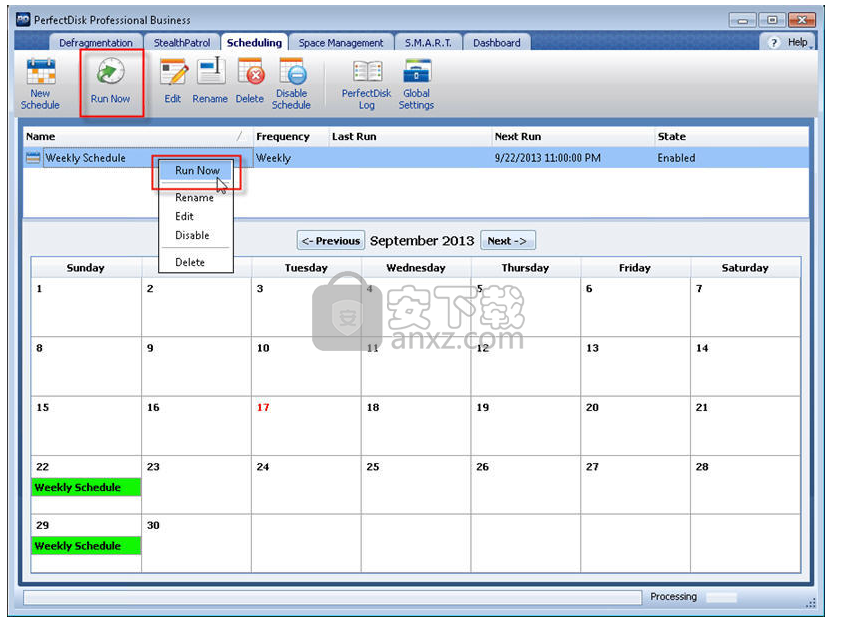Choose Run Now from the context menu

coord(197,171)
